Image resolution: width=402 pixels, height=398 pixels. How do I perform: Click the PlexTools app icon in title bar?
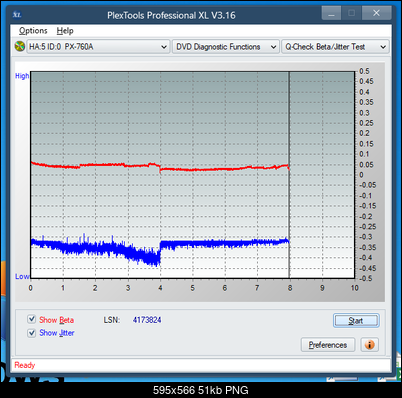pos(17,15)
